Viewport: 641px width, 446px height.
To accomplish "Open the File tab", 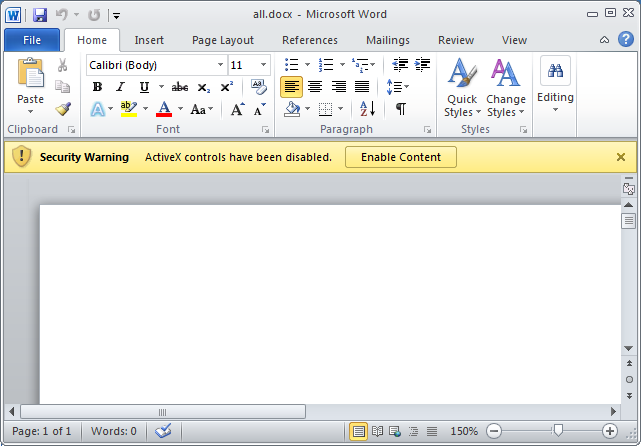I will 32,40.
